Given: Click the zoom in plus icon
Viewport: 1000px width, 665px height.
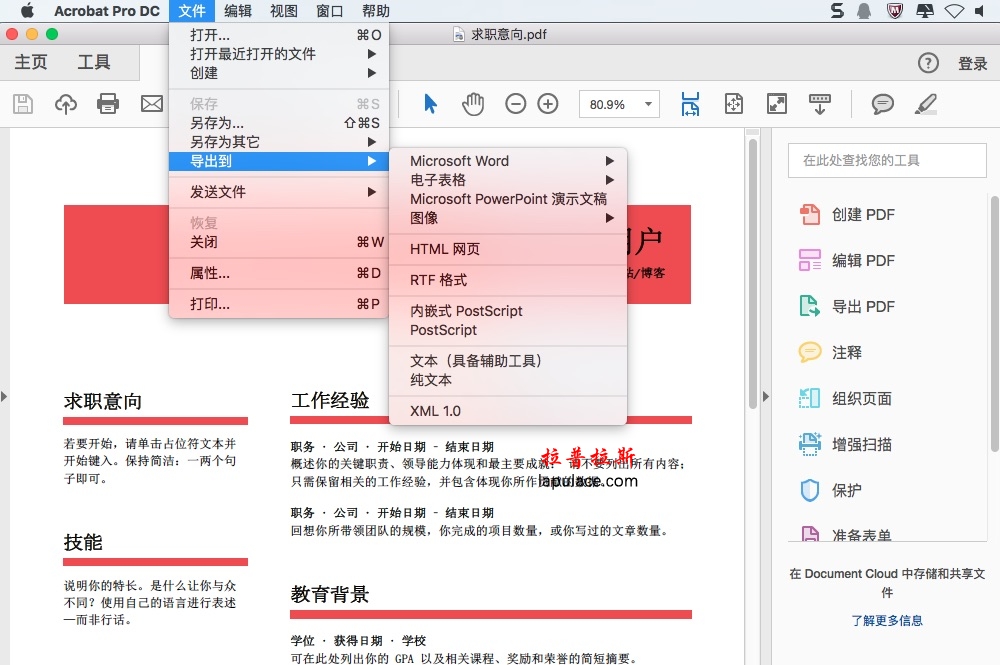Looking at the screenshot, I should click(548, 104).
